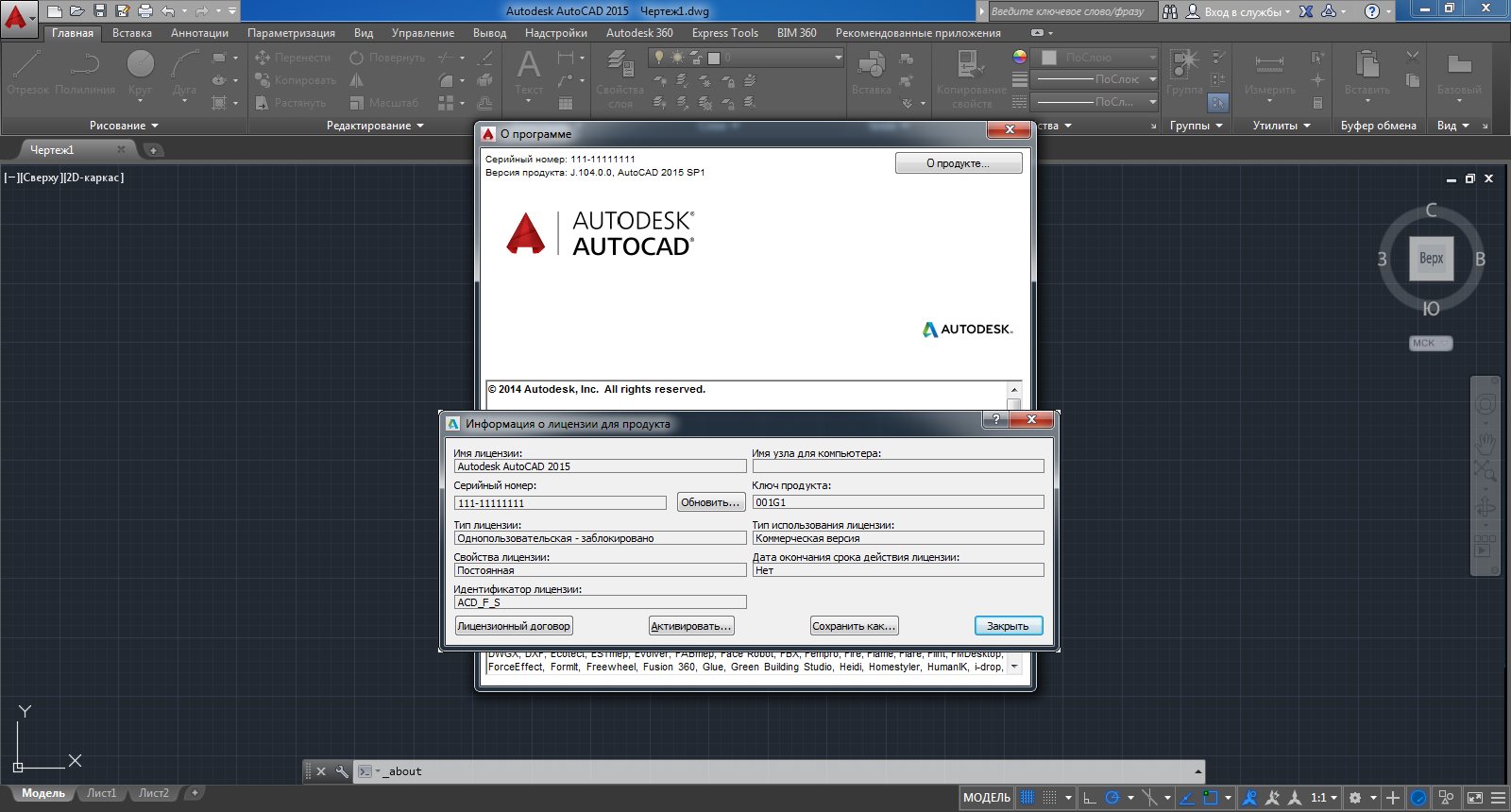Toggle polar tracking in status bar
Viewport: 1511px width, 812px height.
coord(1112,798)
